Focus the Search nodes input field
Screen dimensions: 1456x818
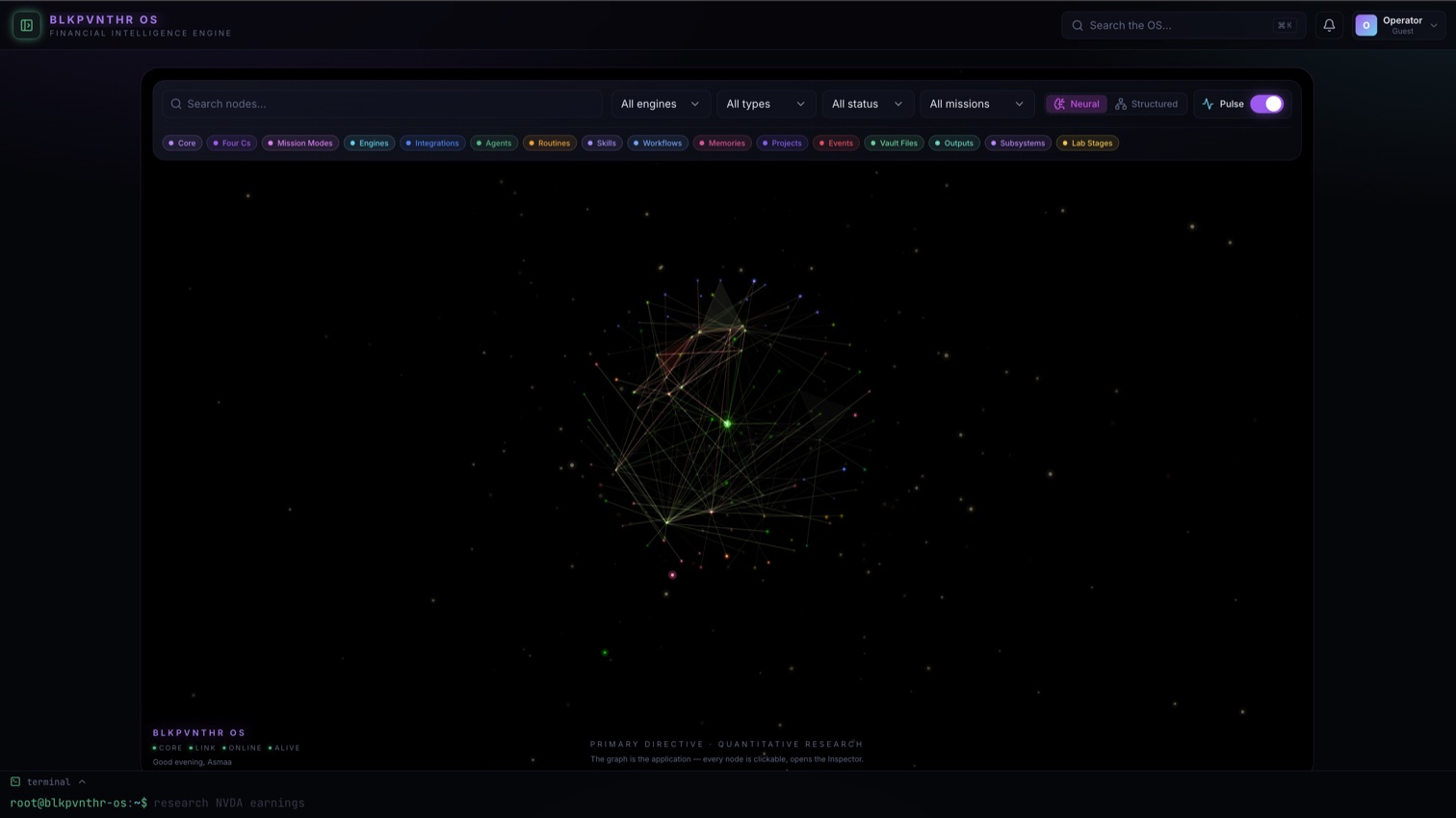[x=382, y=104]
